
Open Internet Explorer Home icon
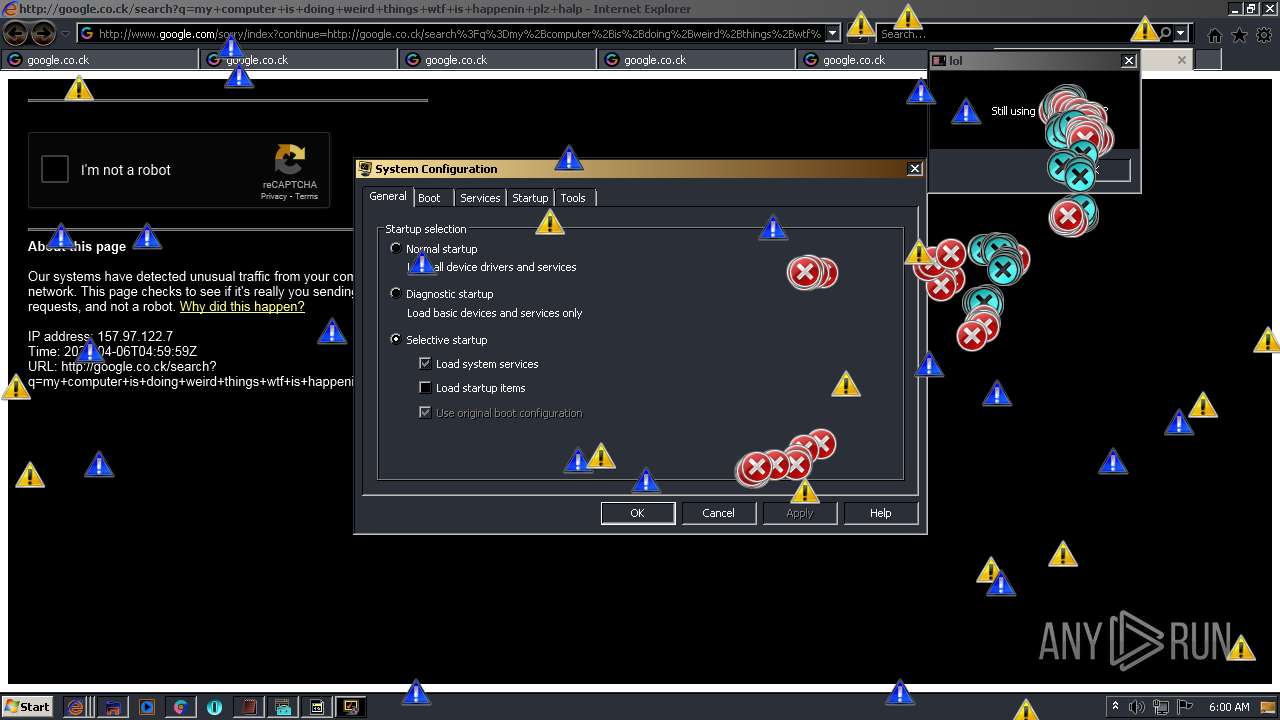pos(1214,35)
